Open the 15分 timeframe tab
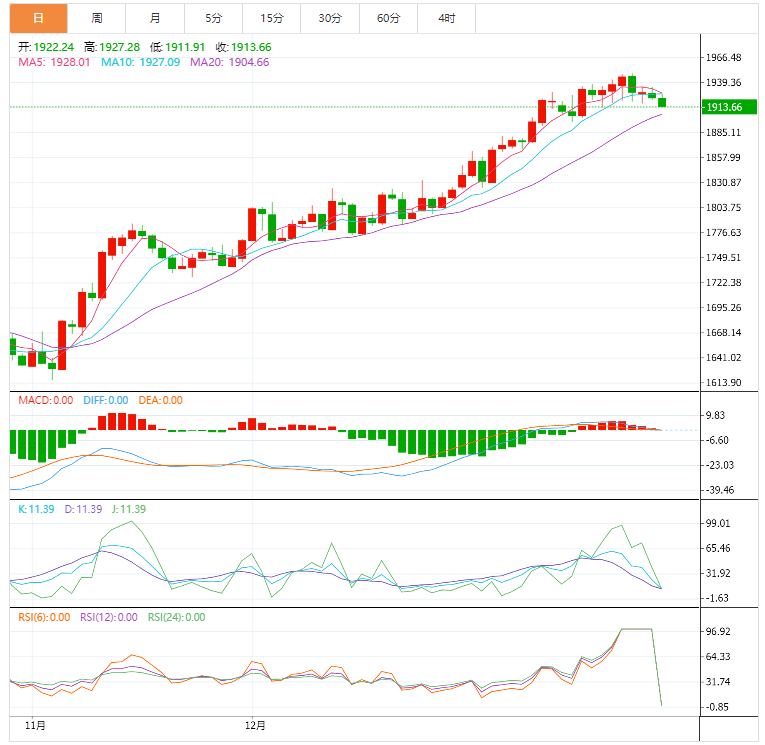Viewport: 765px width, 745px height. [x=271, y=18]
